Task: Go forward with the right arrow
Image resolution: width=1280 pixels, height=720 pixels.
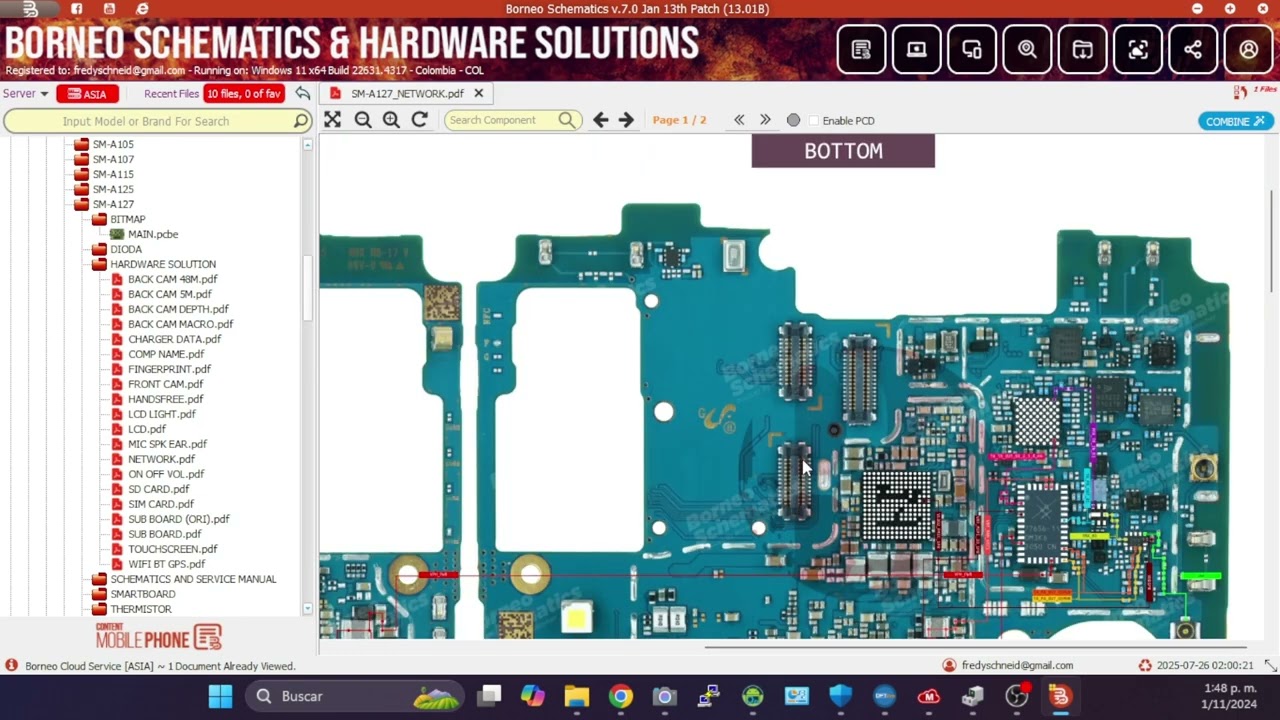Action: click(626, 120)
